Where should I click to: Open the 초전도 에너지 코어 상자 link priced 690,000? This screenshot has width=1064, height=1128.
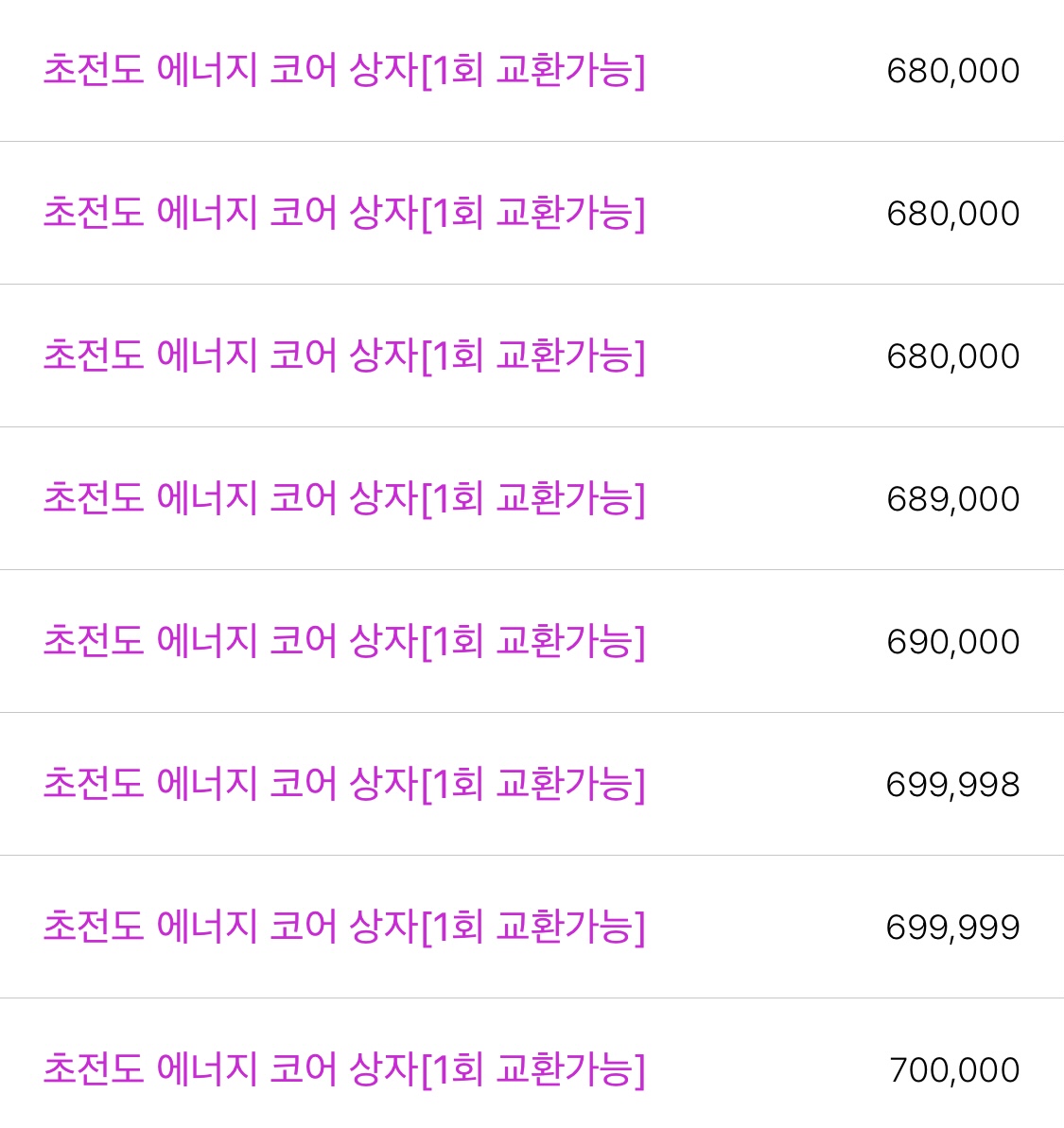pyautogui.click(x=344, y=641)
